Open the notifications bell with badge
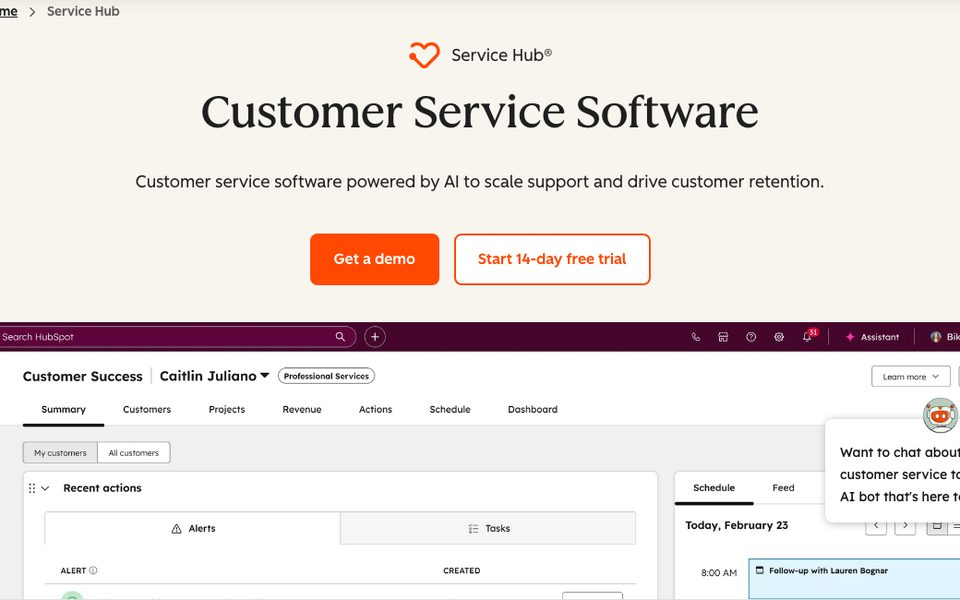 808,336
